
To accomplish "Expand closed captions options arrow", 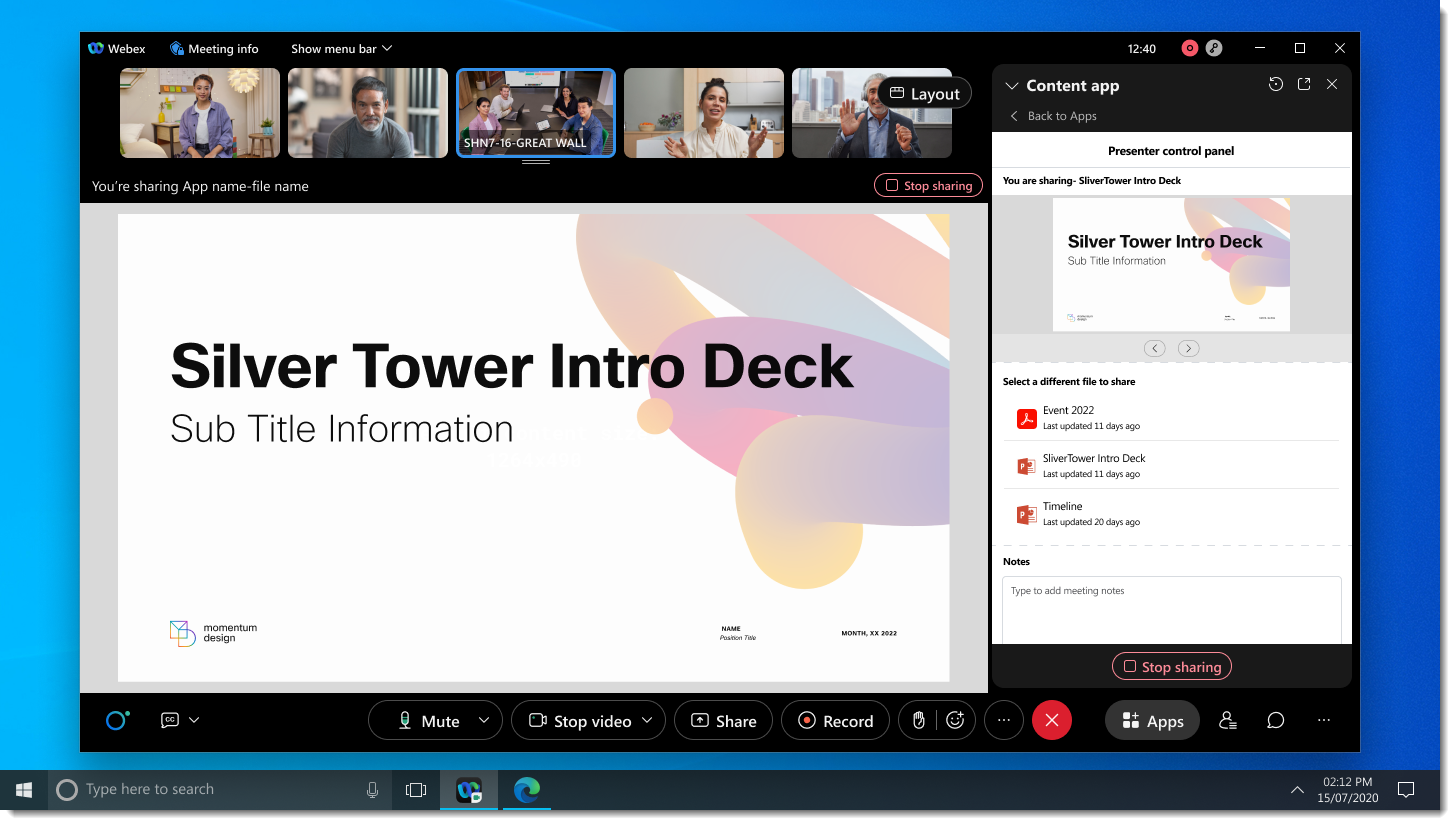I will tap(194, 720).
